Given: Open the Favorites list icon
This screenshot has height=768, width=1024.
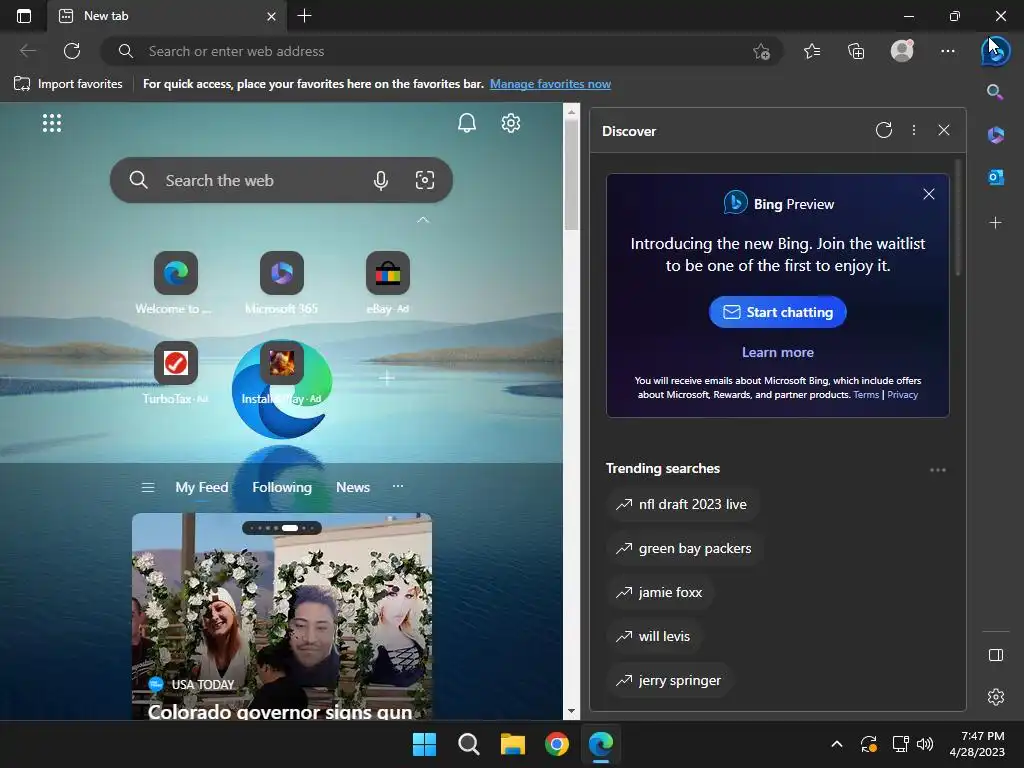Looking at the screenshot, I should pyautogui.click(x=812, y=51).
